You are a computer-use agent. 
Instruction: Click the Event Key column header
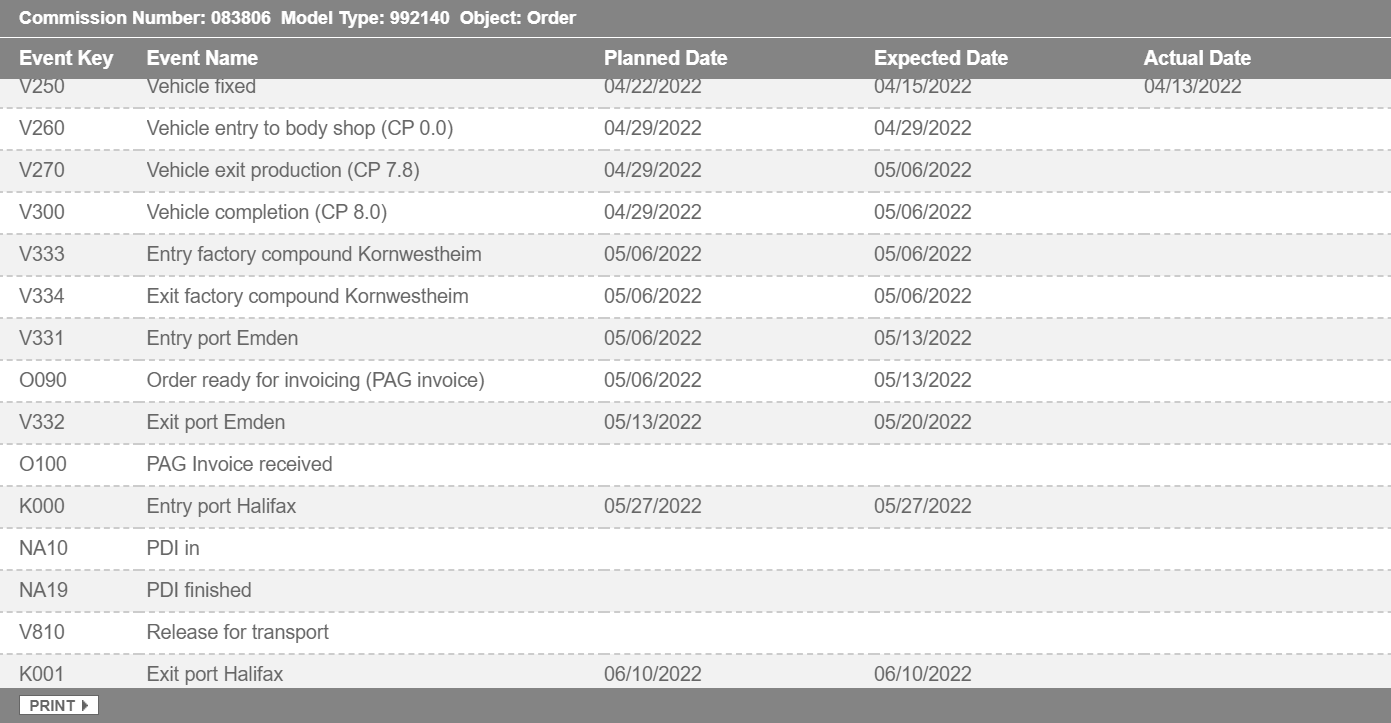66,58
